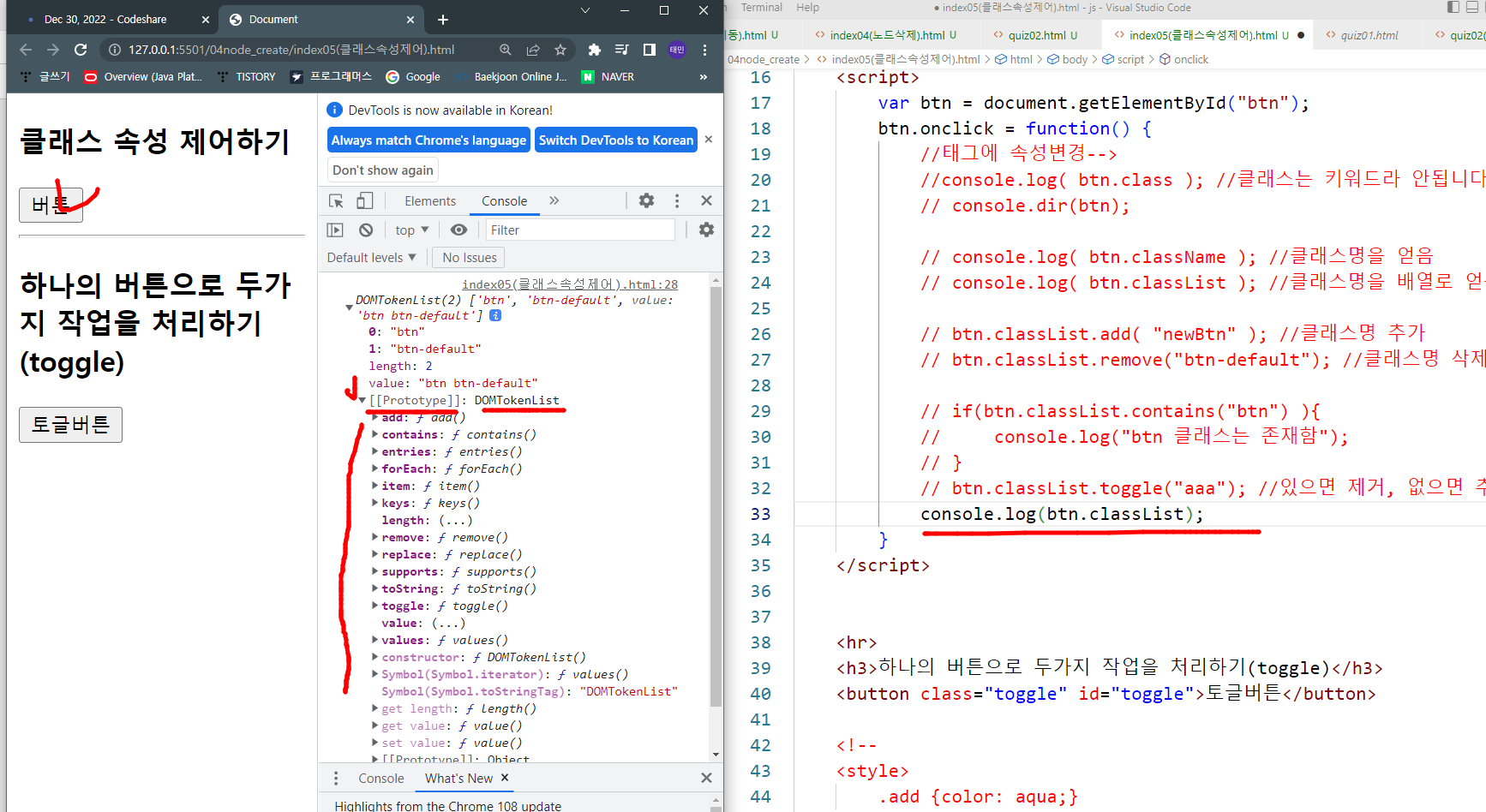Click the share page icon
This screenshot has width=1486, height=812.
pos(533,50)
